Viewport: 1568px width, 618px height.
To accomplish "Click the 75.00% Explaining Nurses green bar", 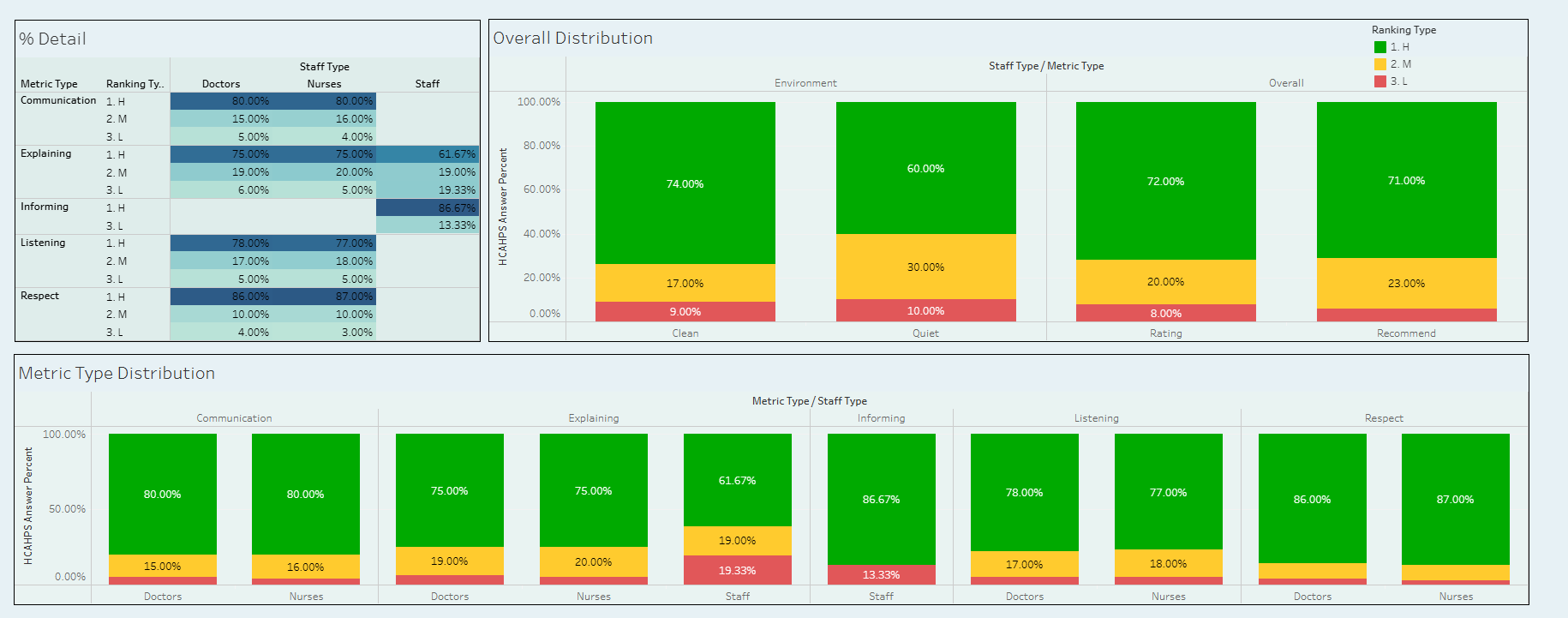I will 594,490.
